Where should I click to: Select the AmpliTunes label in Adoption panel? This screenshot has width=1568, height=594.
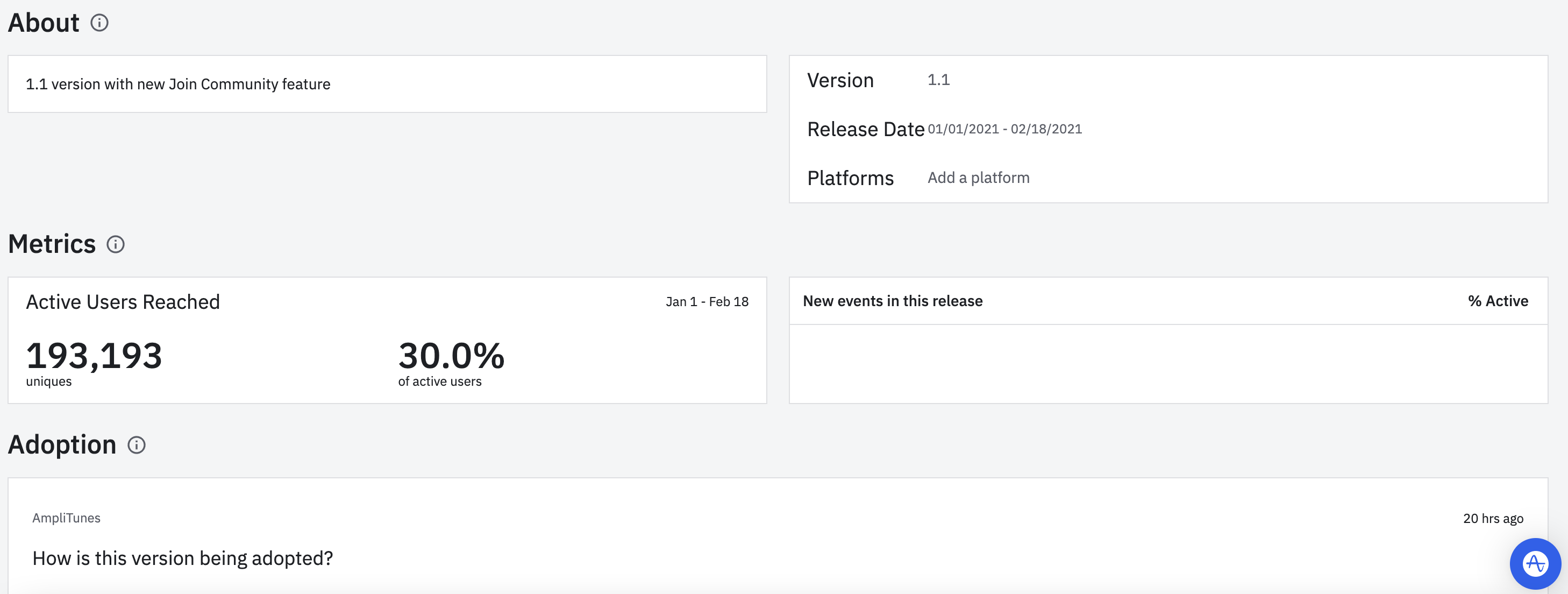click(66, 517)
